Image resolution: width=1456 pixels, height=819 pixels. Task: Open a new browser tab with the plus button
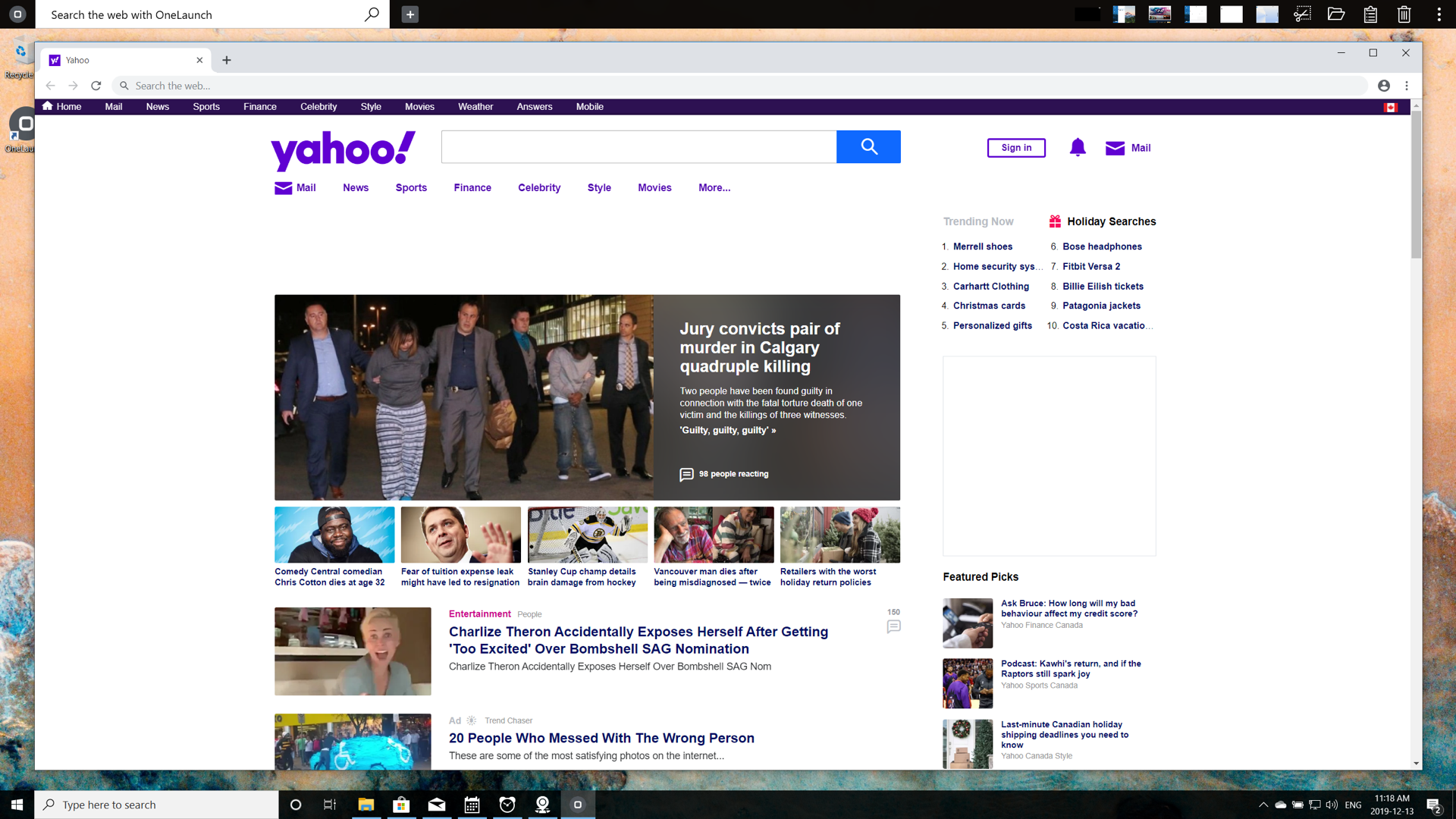tap(227, 60)
